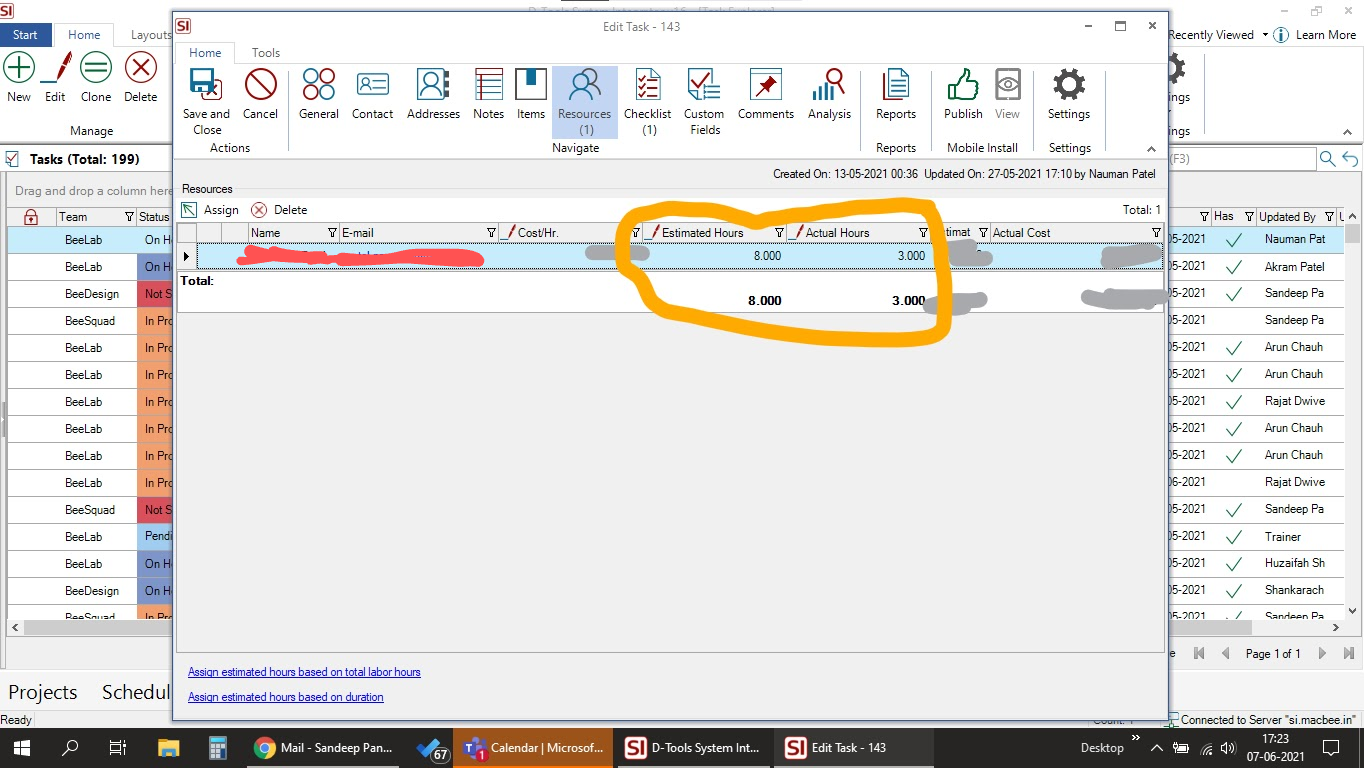Open the Estimated Hours column filter

779,232
